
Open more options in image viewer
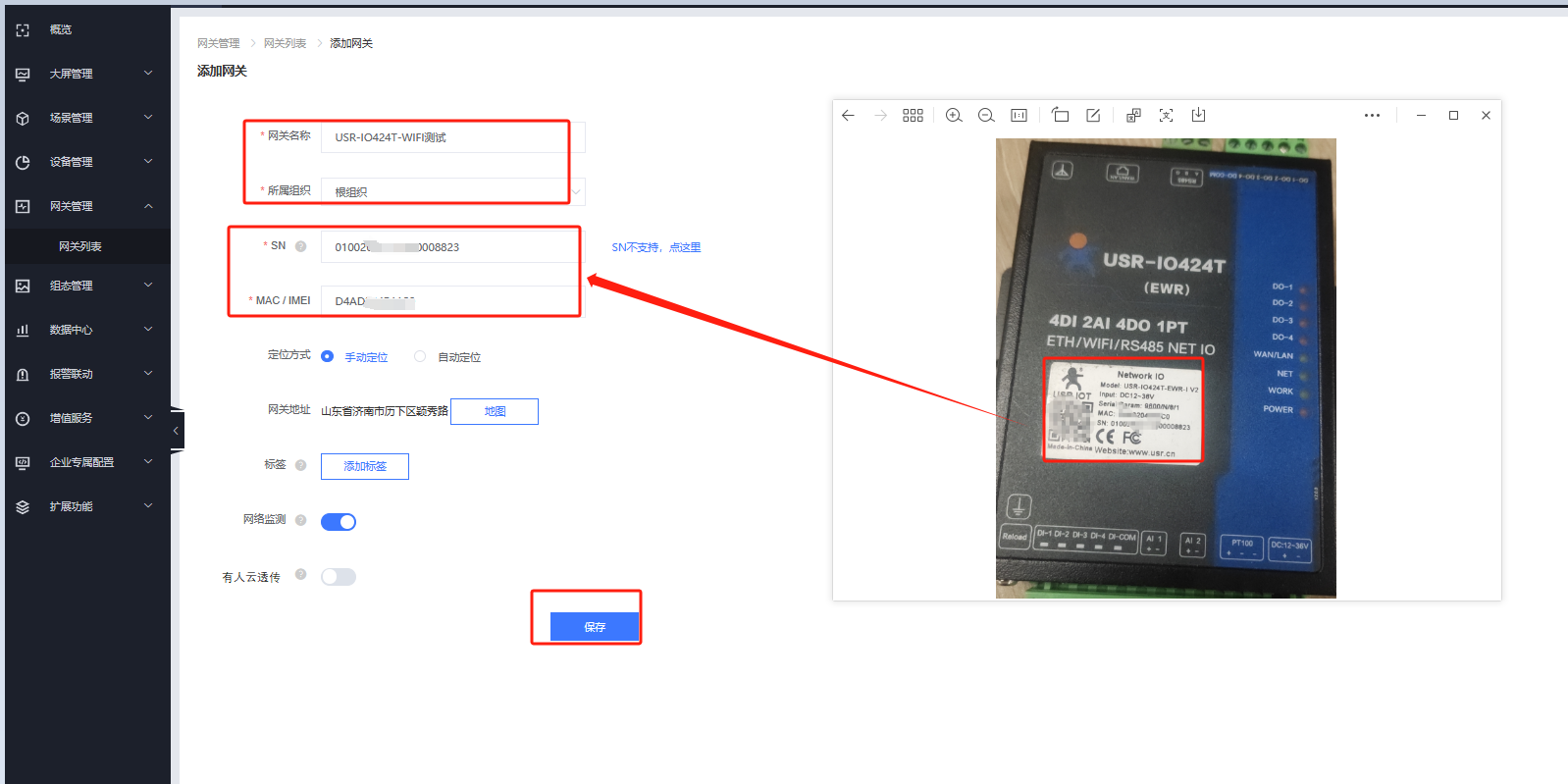[x=1372, y=116]
